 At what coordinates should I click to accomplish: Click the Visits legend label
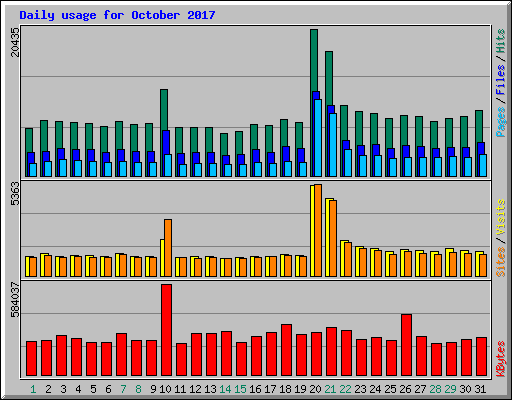[500, 217]
